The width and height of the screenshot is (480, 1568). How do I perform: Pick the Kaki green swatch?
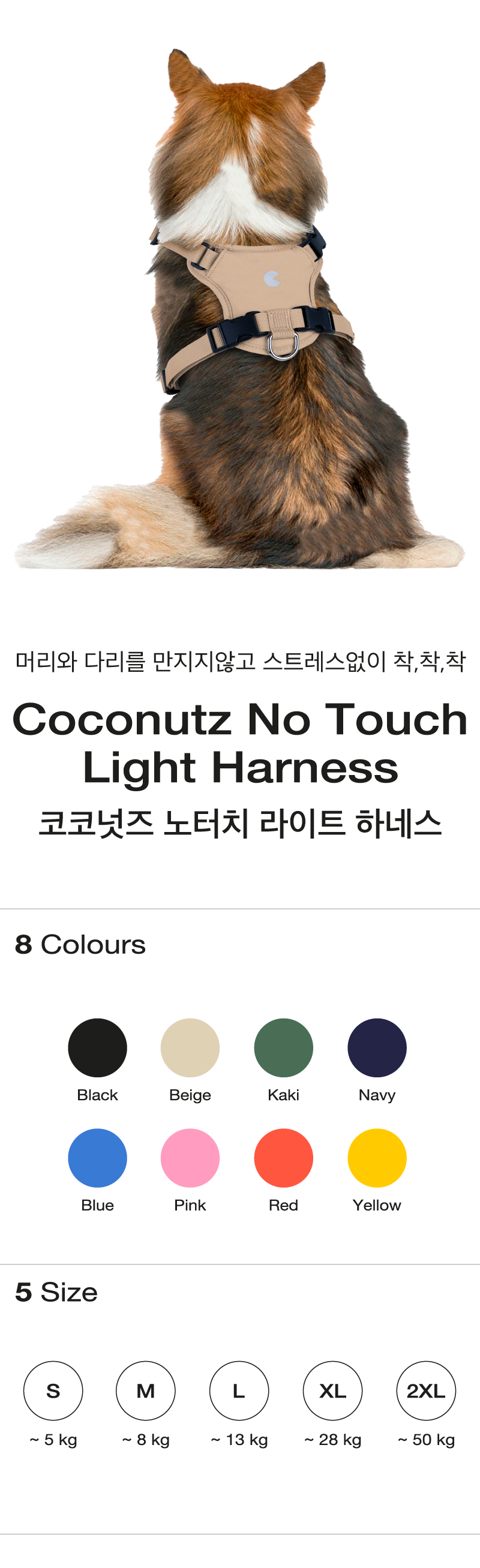click(283, 1047)
